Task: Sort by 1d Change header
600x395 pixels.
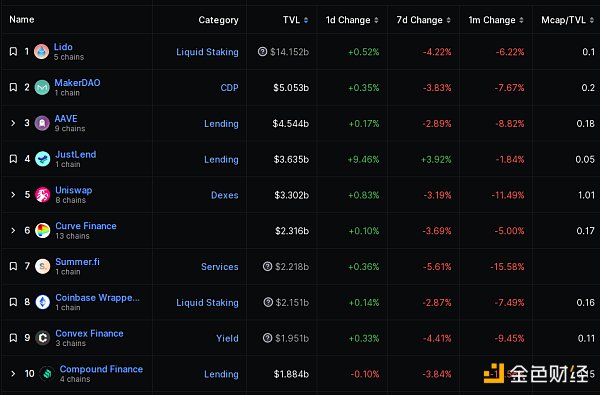Action: 352,20
